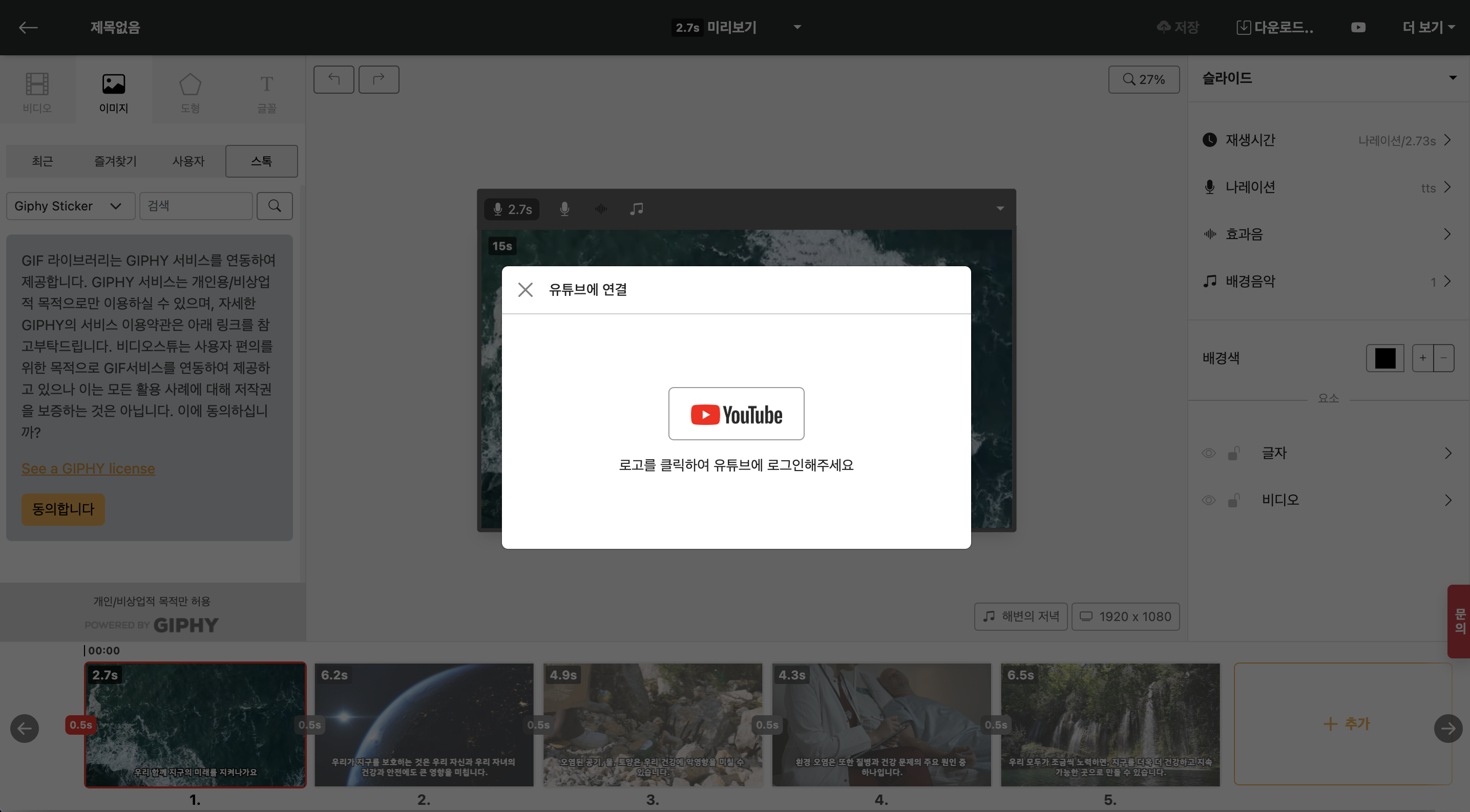Open the See a GIPHY license link

(88, 468)
